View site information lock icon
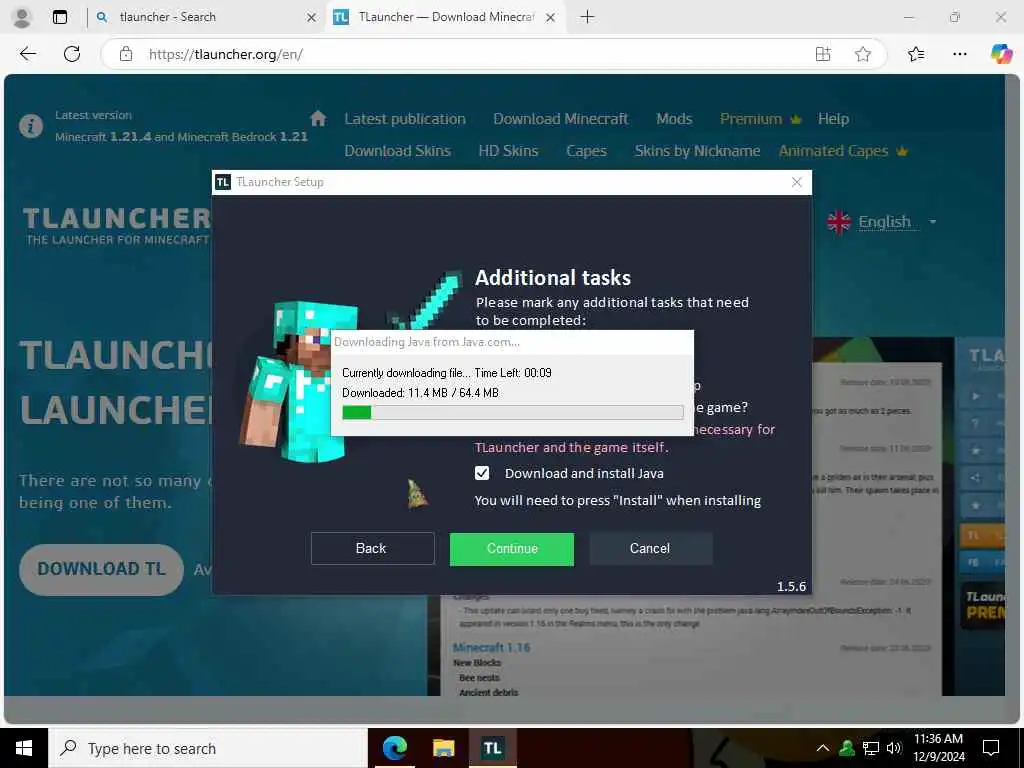 click(x=126, y=54)
